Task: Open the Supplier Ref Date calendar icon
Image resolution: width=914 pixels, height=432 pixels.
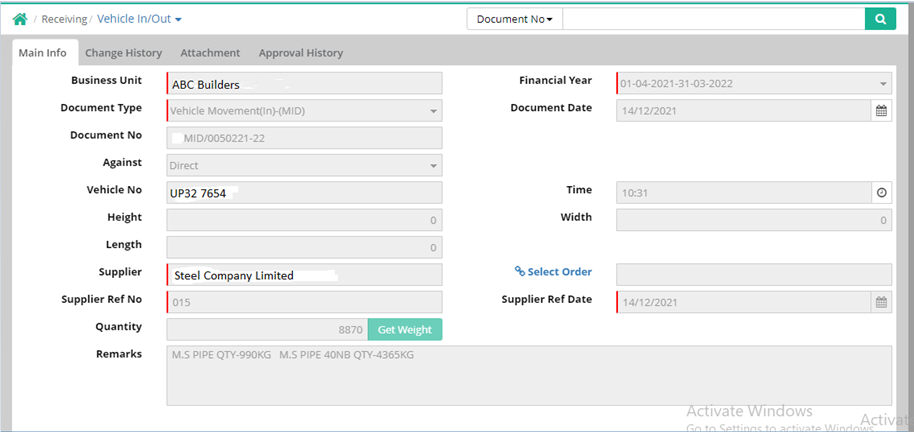Action: point(881,302)
